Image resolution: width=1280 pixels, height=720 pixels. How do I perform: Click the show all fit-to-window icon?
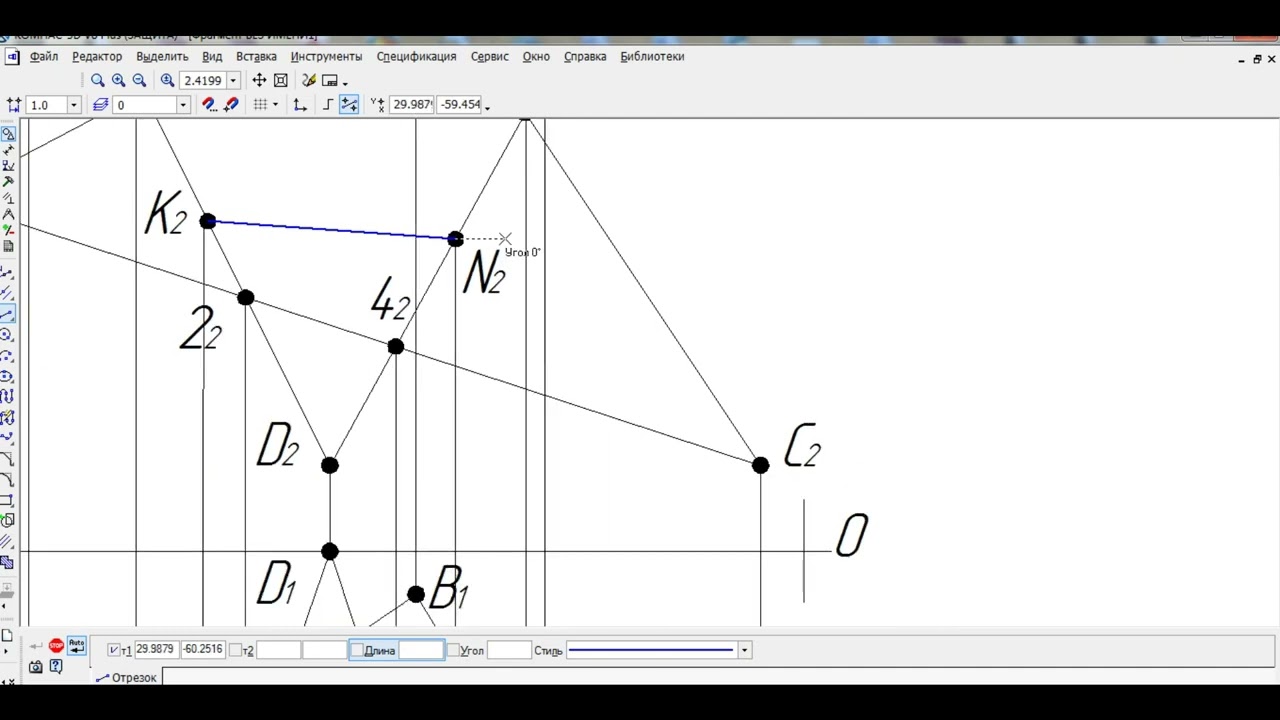[281, 81]
